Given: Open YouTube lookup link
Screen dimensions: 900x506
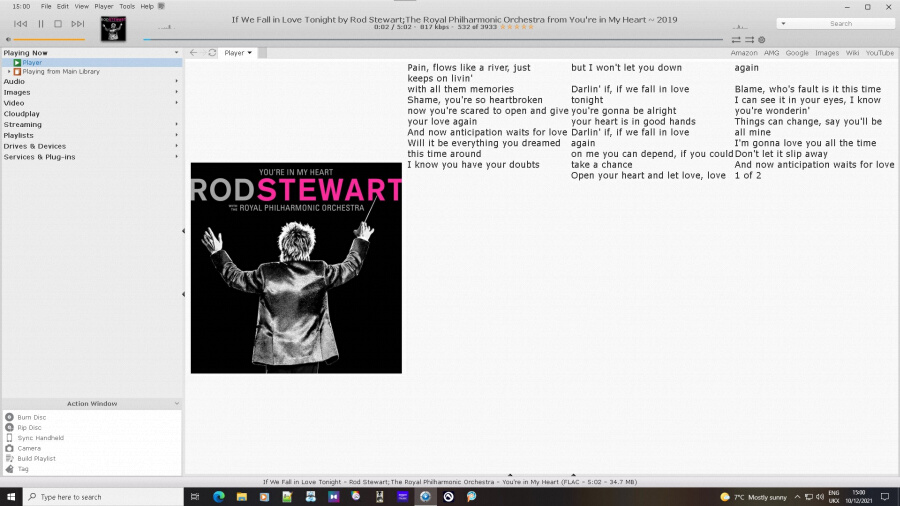Looking at the screenshot, I should [x=880, y=53].
